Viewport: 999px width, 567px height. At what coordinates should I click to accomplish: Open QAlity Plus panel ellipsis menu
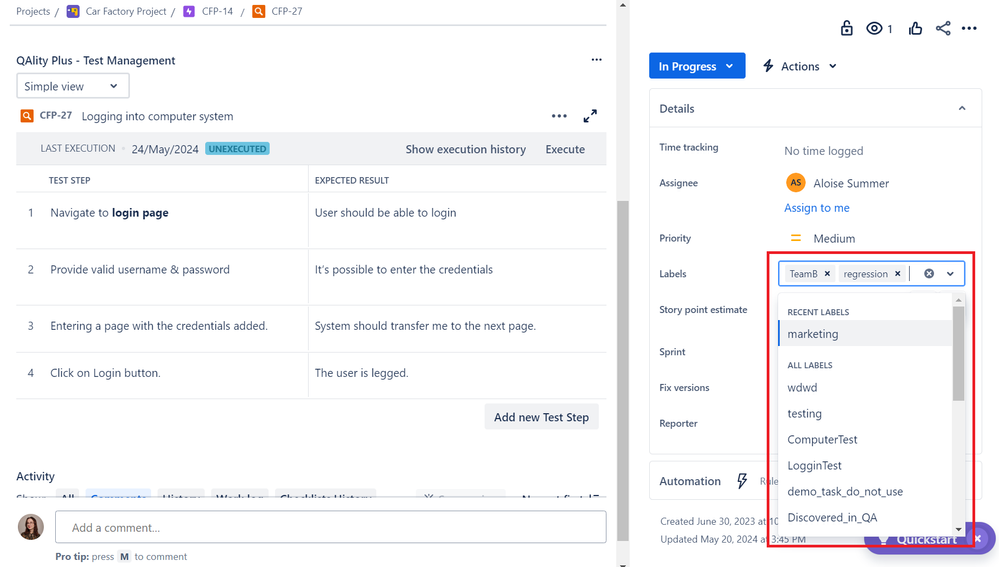pos(596,60)
